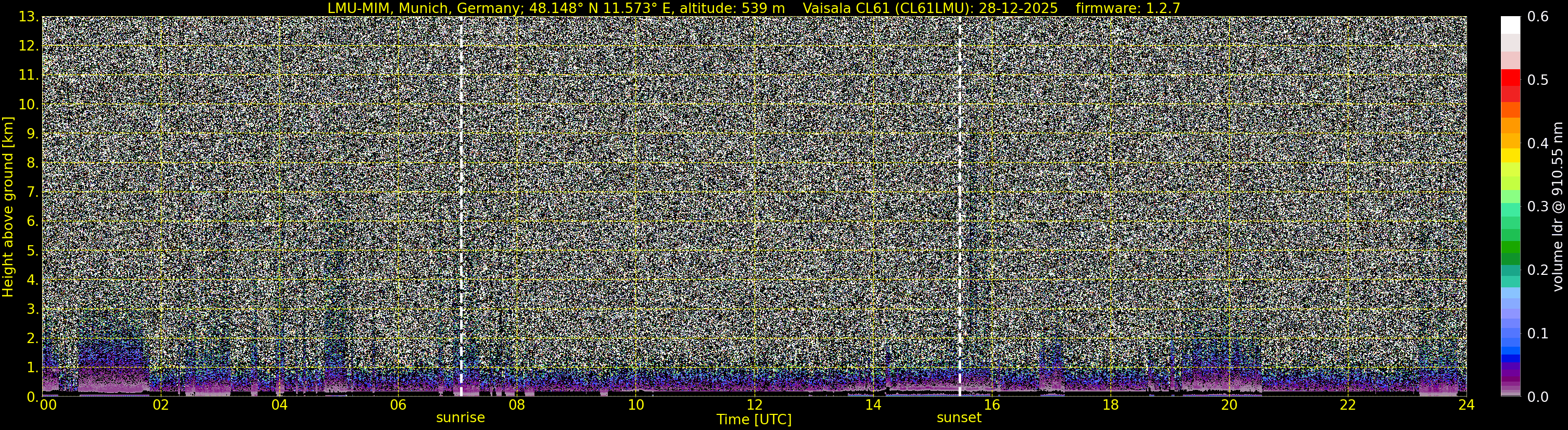Select the "24" time axis tick
Image resolution: width=1568 pixels, height=430 pixels.
pos(1467,406)
